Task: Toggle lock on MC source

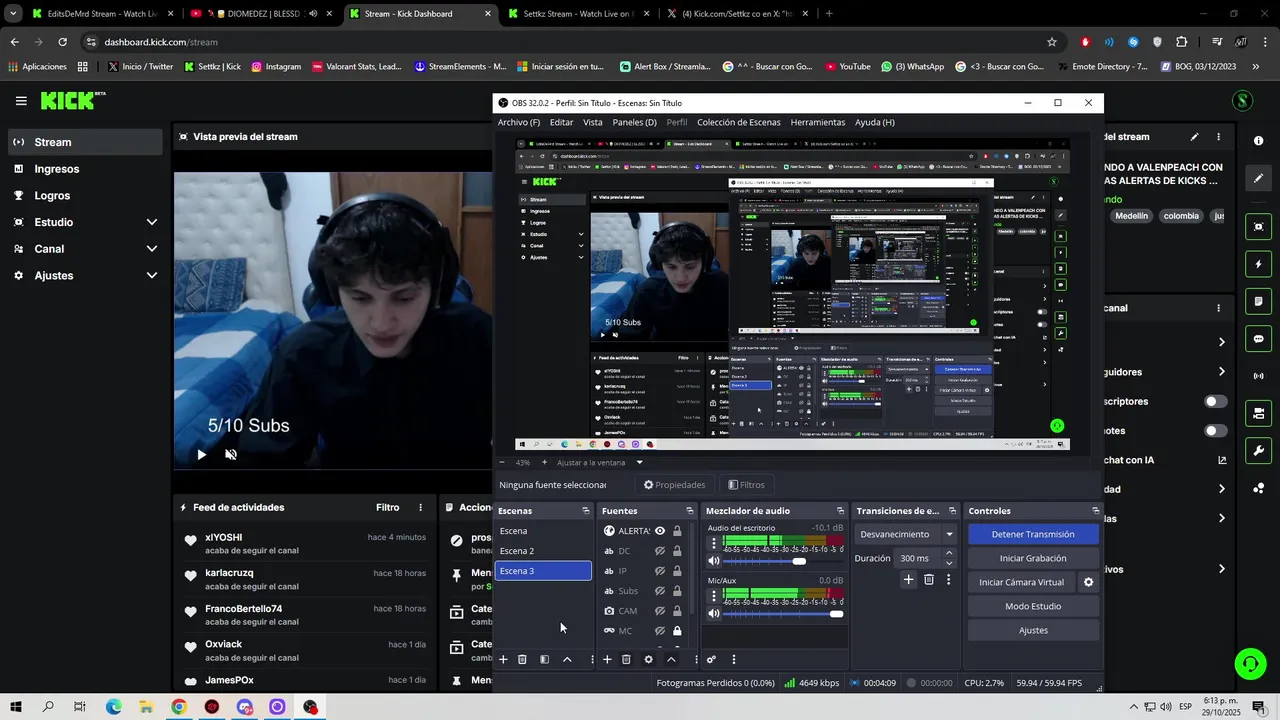Action: [x=677, y=631]
